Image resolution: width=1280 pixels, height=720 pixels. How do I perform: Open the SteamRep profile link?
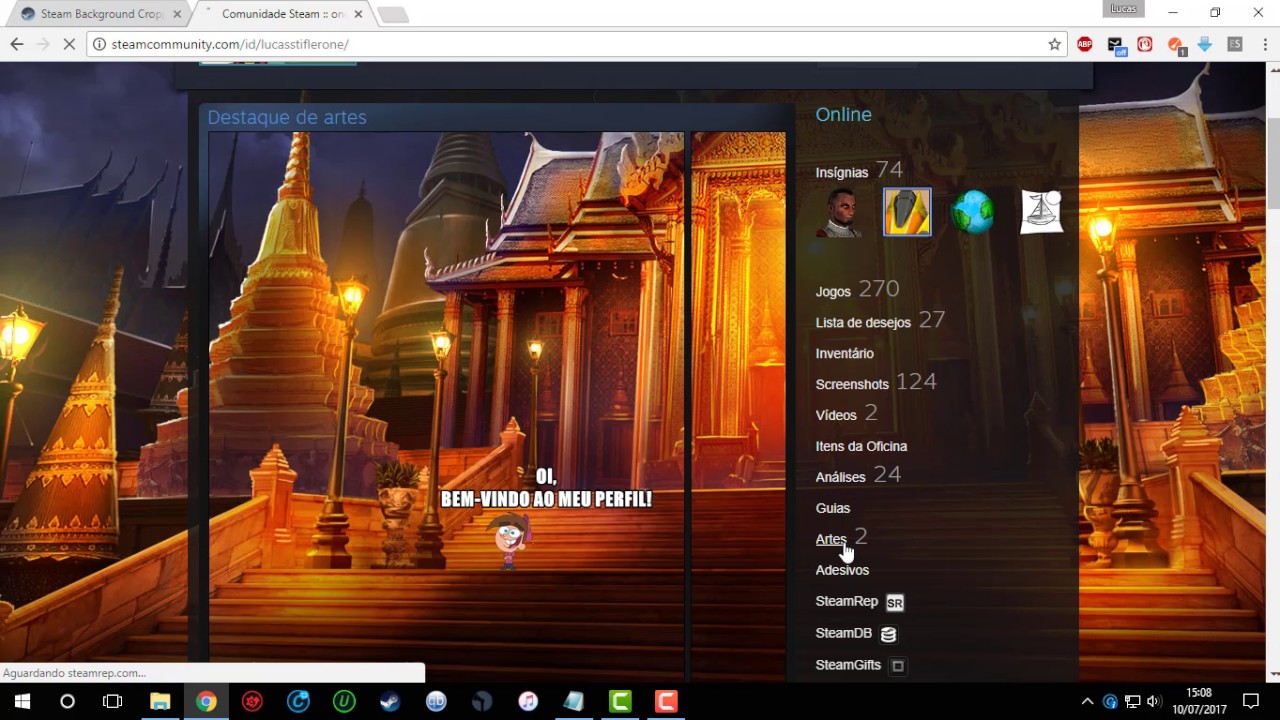[x=847, y=601]
